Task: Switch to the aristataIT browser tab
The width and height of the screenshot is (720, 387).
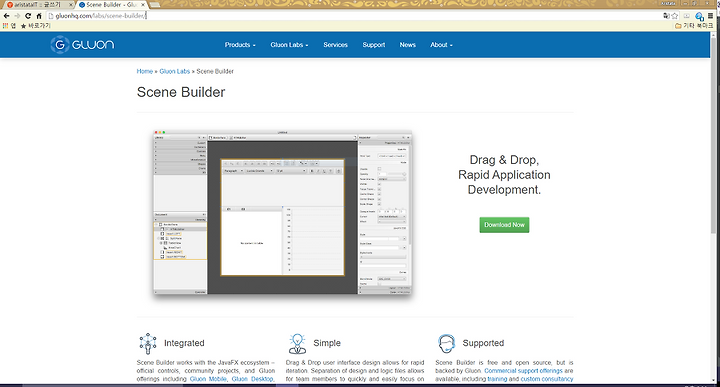Action: (x=39, y=5)
